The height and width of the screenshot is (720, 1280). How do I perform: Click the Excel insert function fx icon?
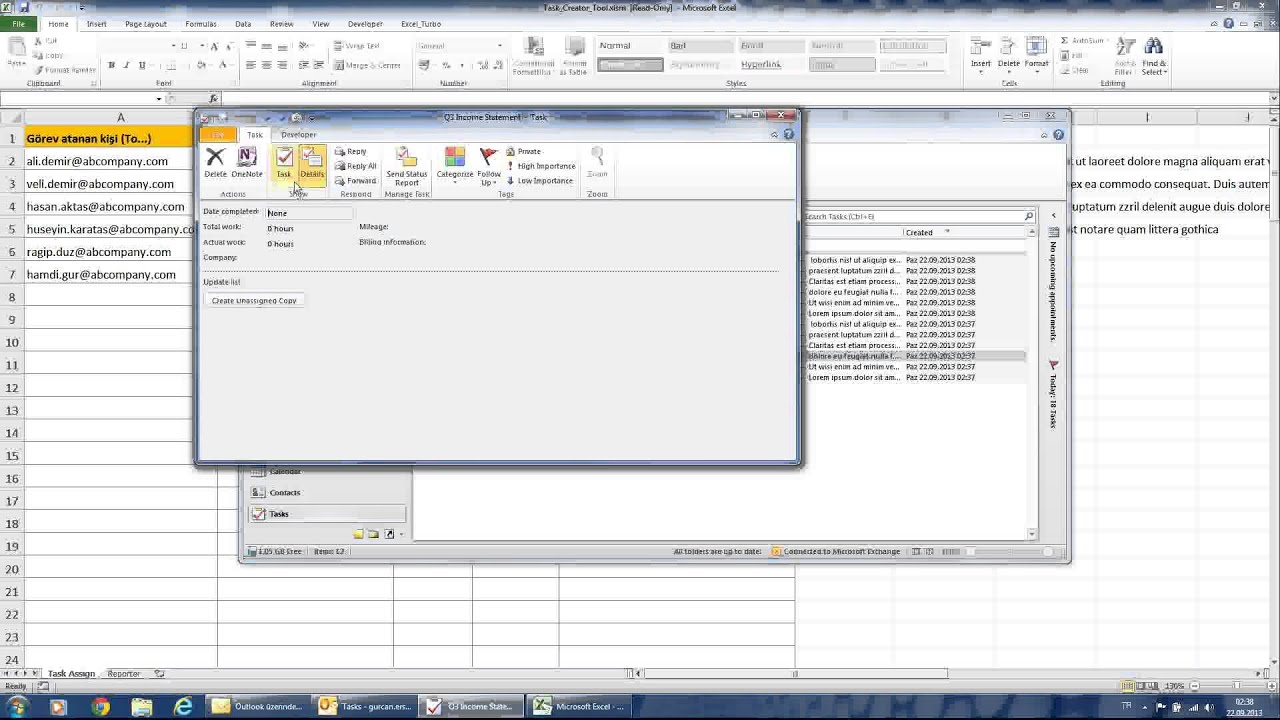click(213, 98)
